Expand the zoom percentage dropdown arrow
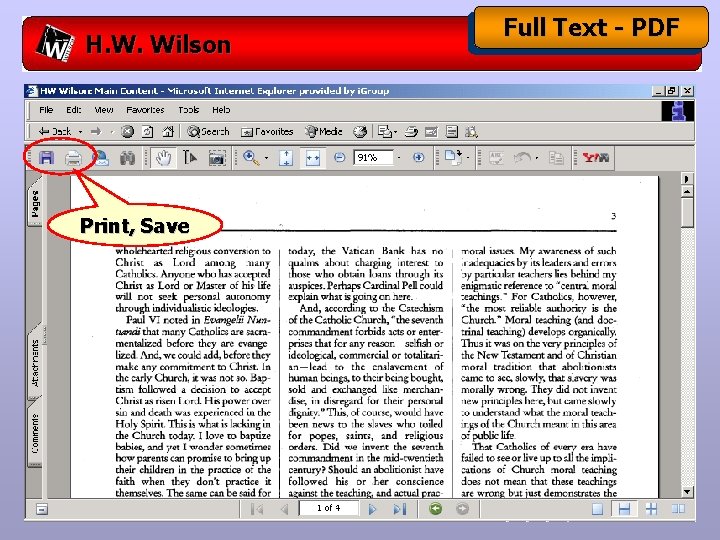720x540 pixels. tap(399, 158)
